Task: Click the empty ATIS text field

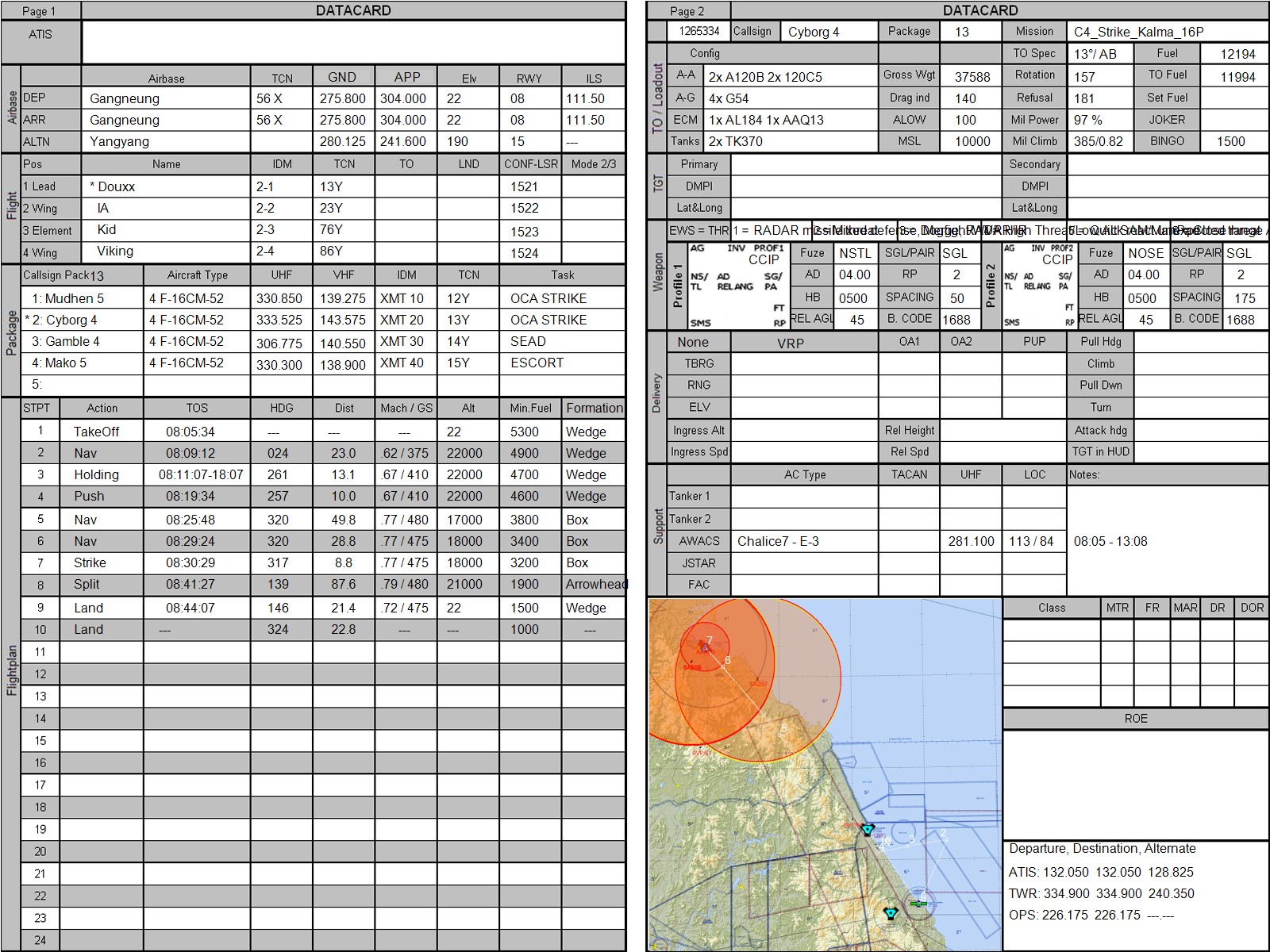Action: [353, 42]
